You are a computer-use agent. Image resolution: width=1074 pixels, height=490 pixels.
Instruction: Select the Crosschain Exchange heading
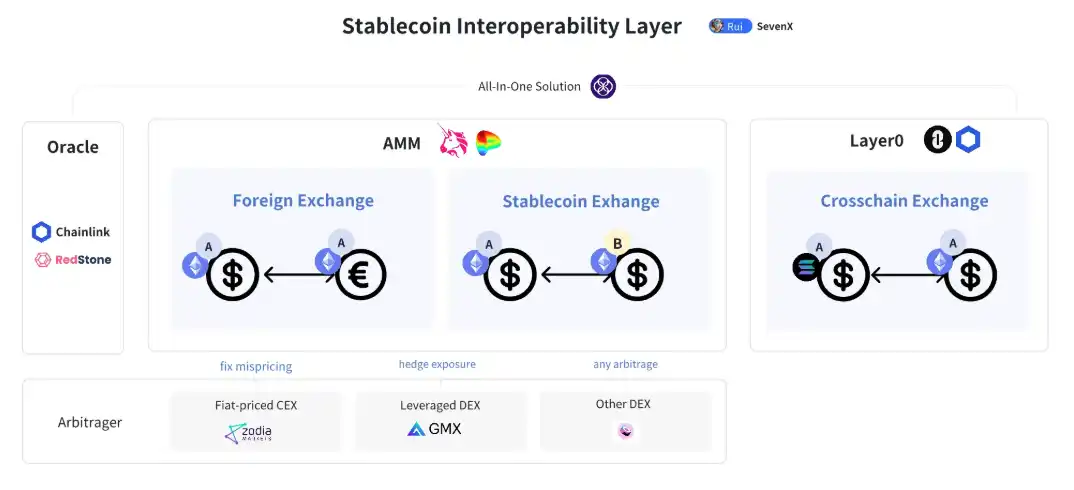[x=904, y=201]
